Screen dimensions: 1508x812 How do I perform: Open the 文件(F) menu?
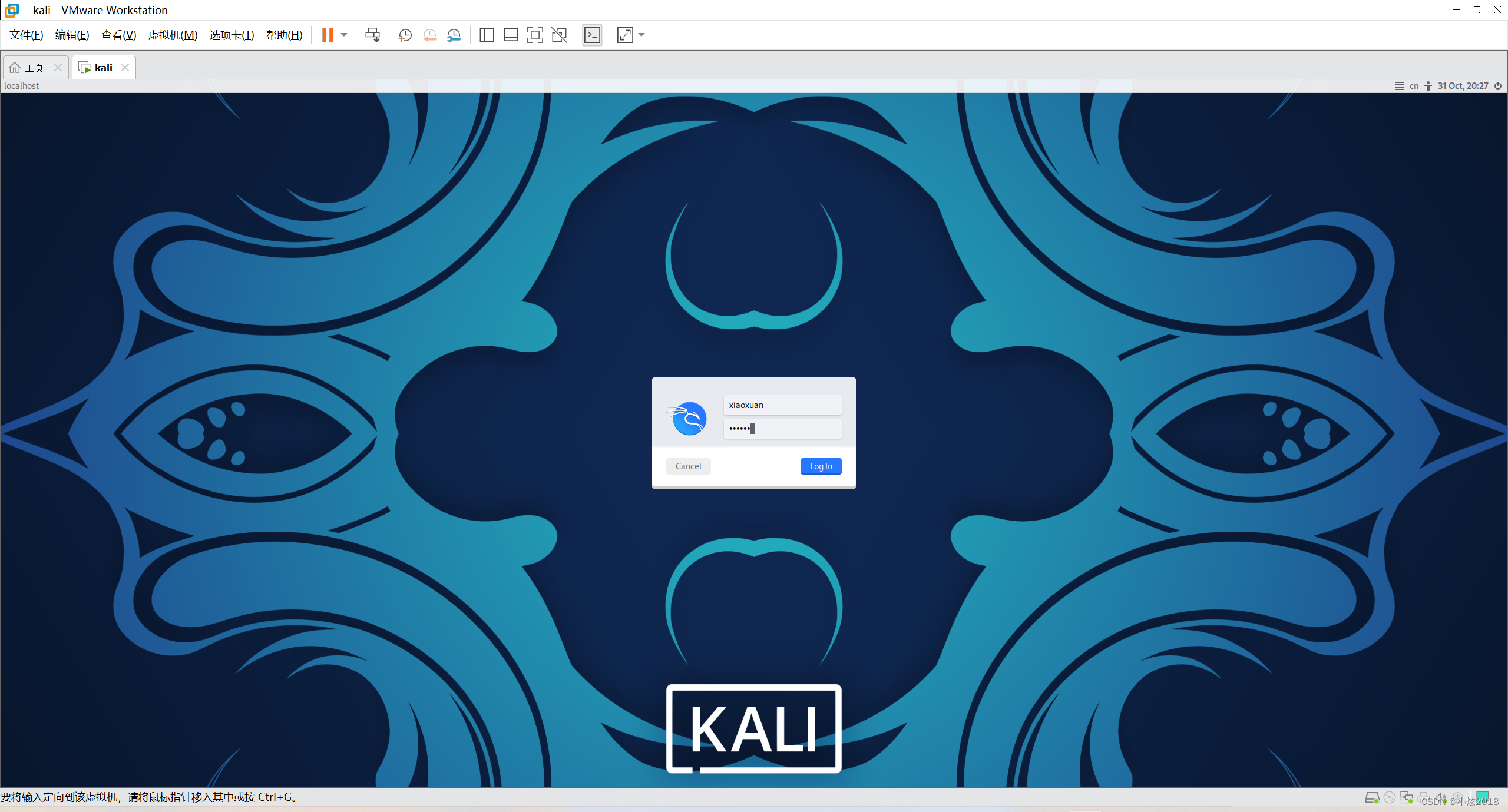pyautogui.click(x=27, y=35)
